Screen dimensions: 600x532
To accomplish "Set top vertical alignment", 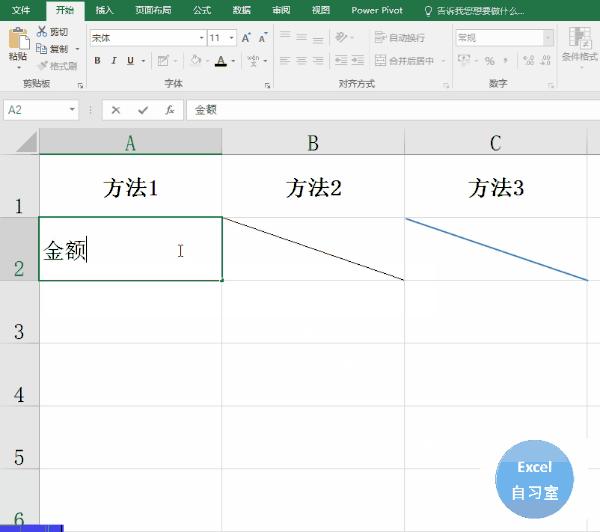I will 285,36.
